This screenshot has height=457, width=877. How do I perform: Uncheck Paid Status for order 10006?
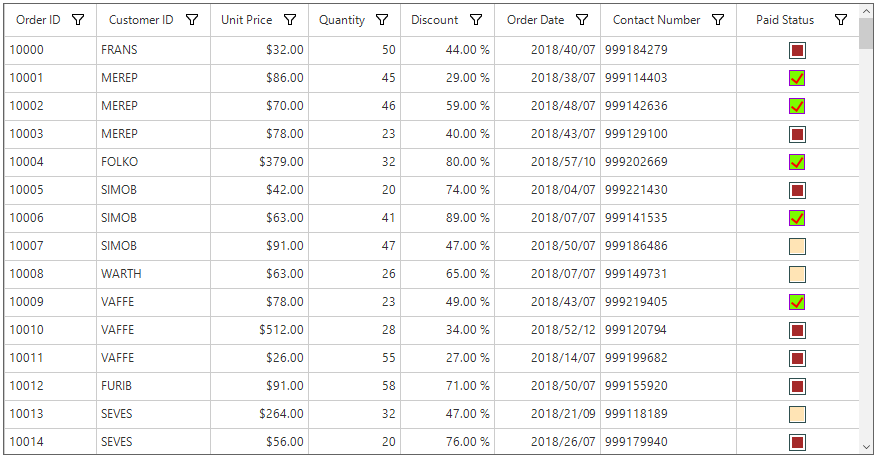(x=797, y=218)
